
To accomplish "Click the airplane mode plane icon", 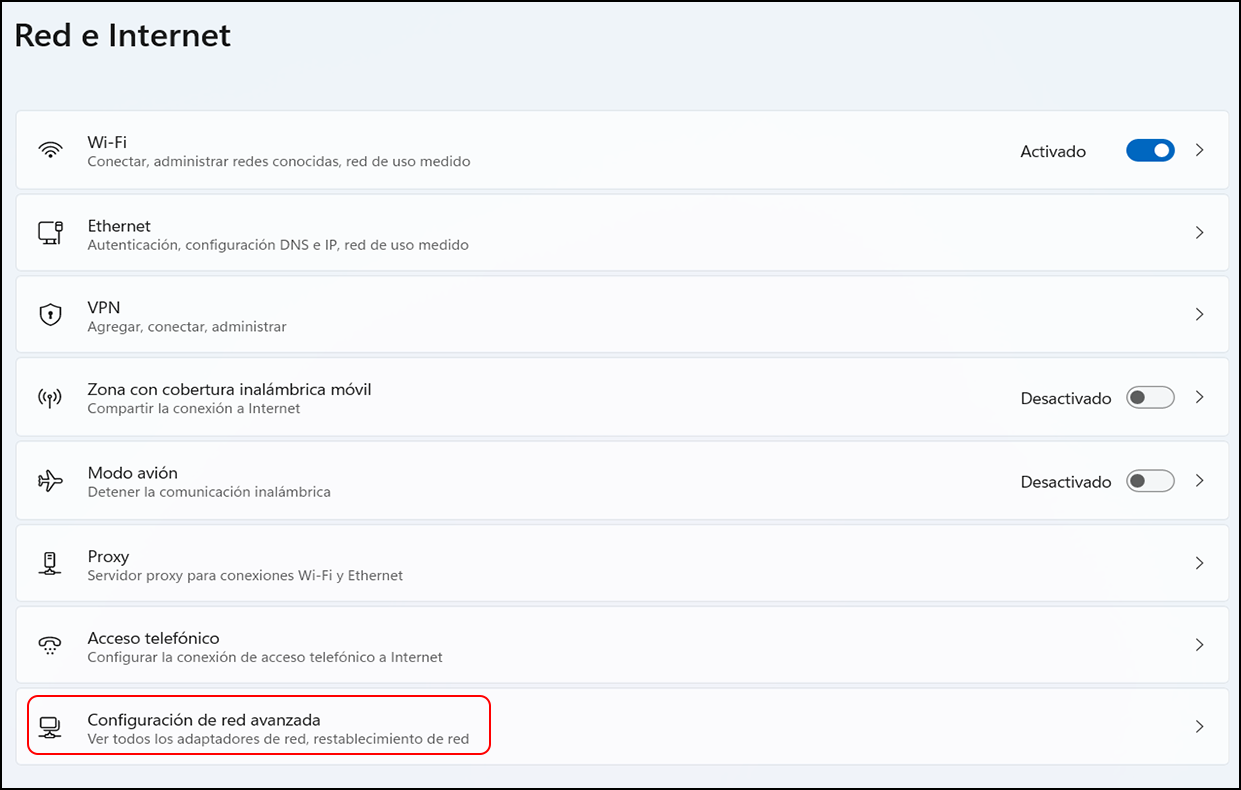I will click(50, 481).
